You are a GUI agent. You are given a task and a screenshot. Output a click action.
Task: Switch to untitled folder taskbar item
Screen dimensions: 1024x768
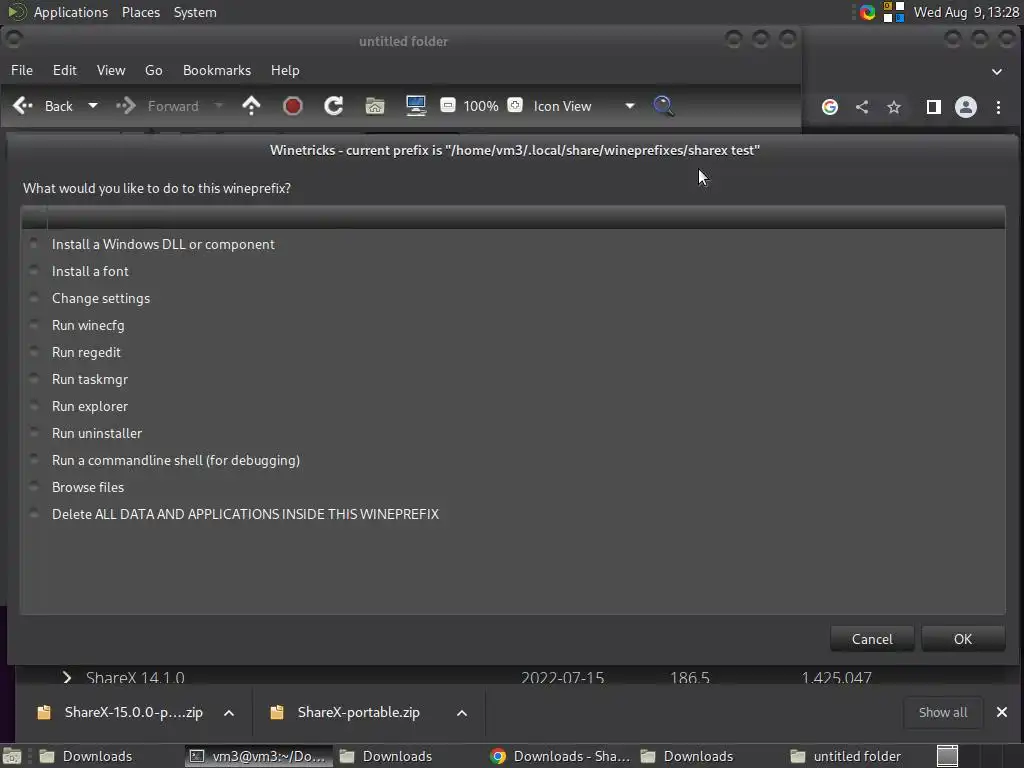847,756
